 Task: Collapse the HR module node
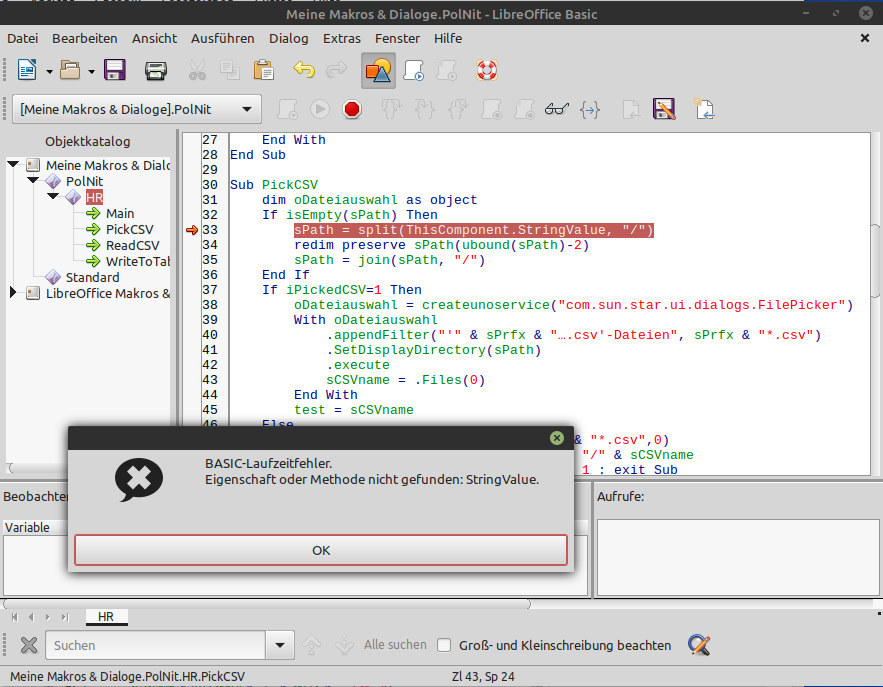53,197
